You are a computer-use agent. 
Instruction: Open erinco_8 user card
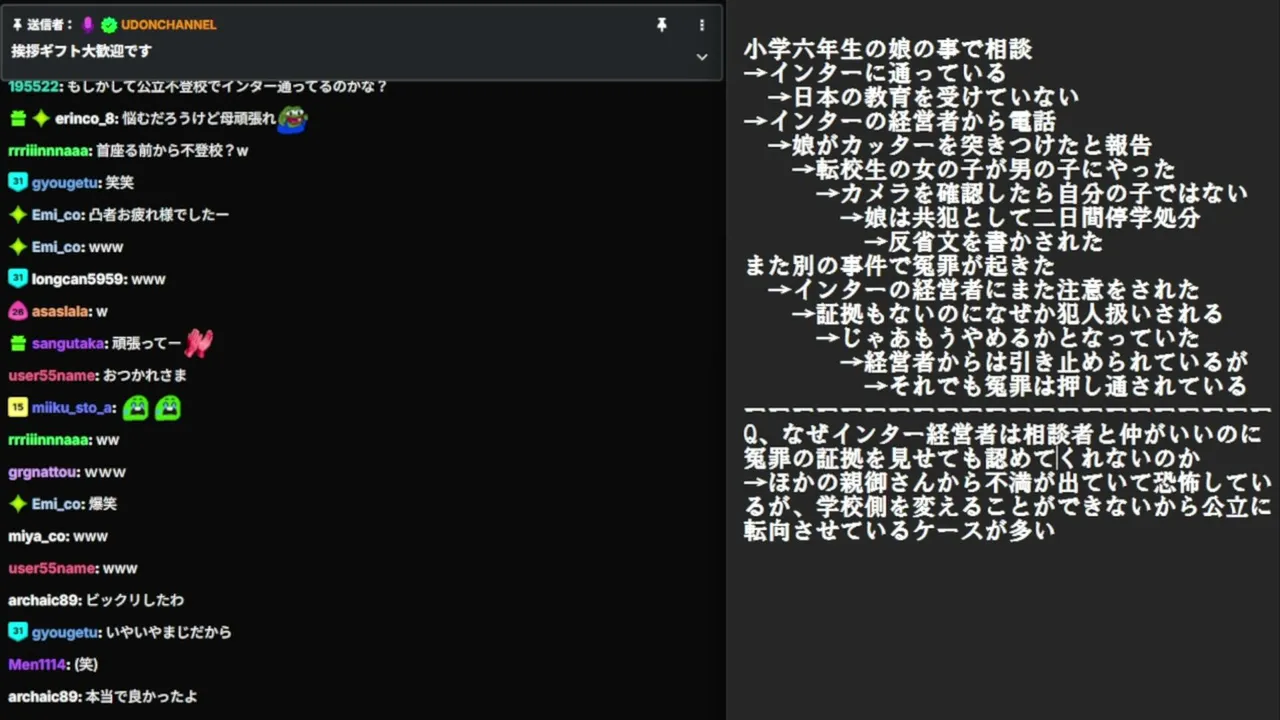pyautogui.click(x=86, y=119)
